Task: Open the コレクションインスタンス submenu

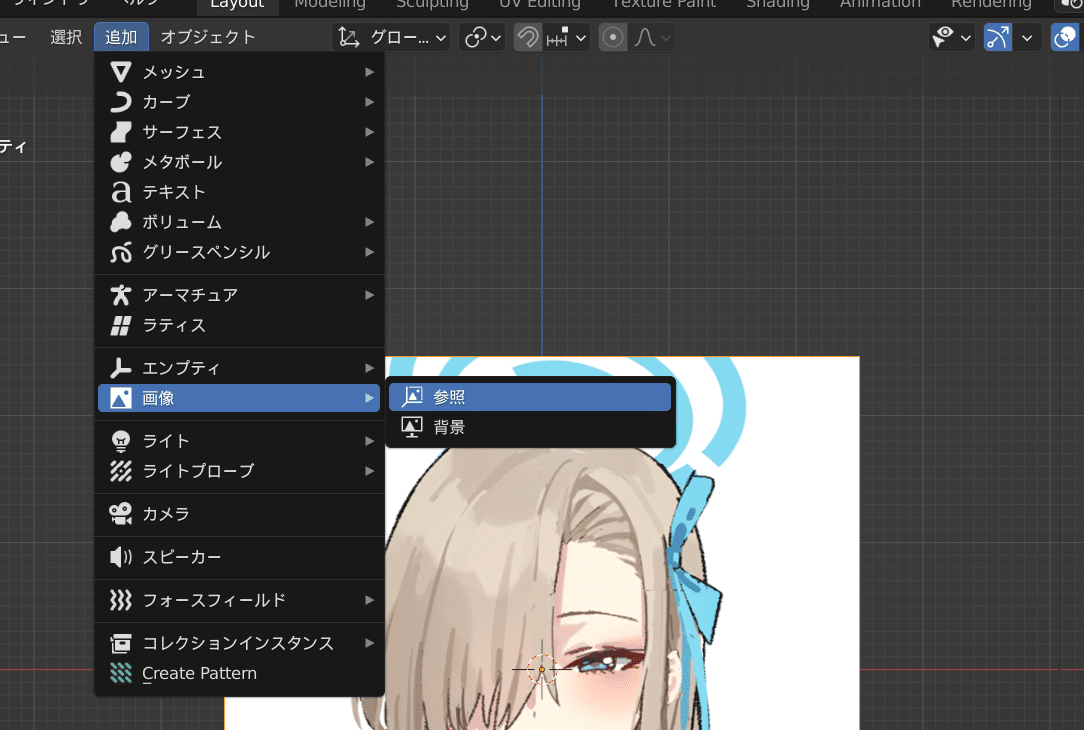Action: pos(239,643)
